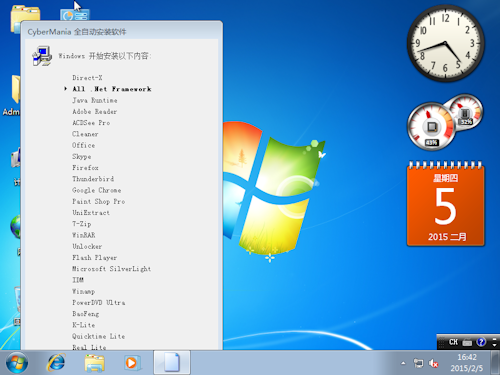Select the Computer desktop icon
This screenshot has height=375, width=500.
coord(16,158)
